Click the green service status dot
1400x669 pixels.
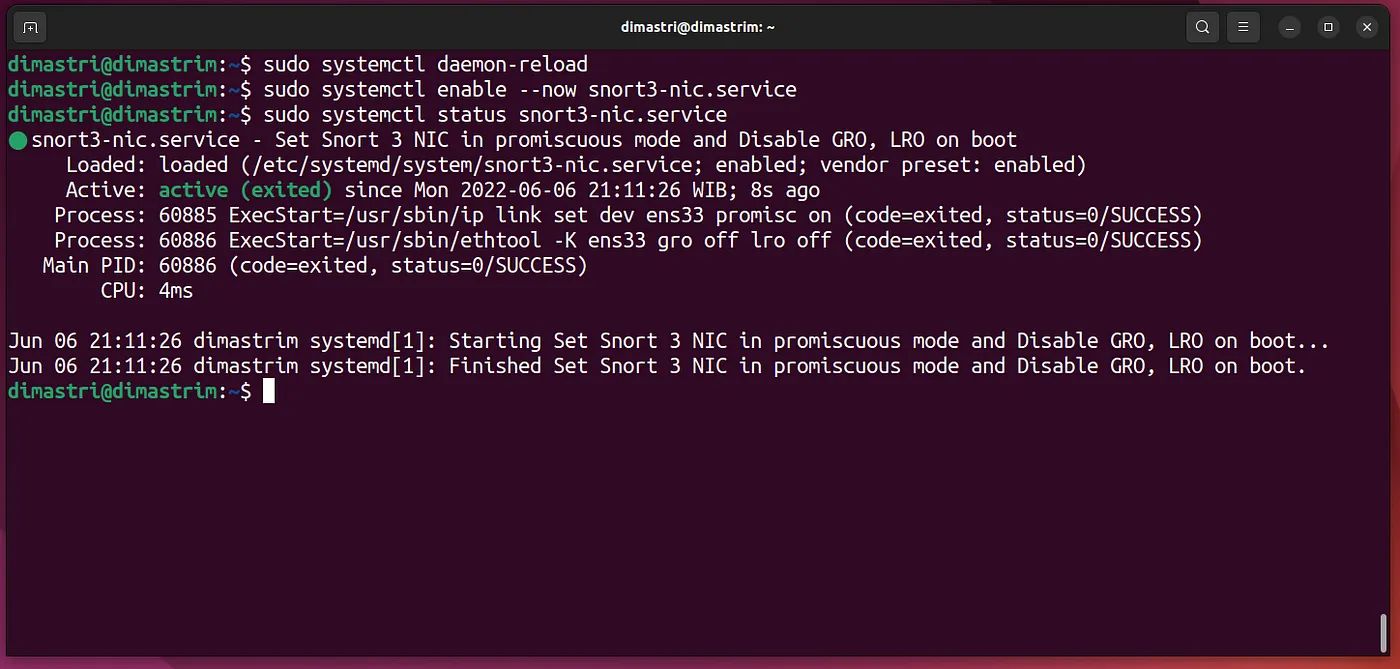pyautogui.click(x=17, y=141)
